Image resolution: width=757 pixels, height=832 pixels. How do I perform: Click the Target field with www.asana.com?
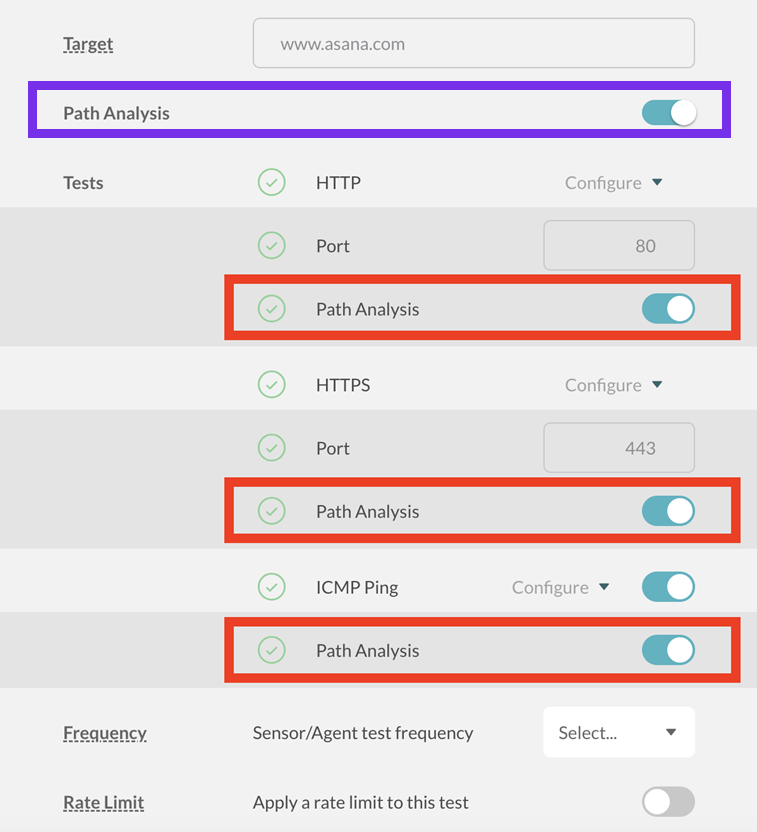coord(473,44)
